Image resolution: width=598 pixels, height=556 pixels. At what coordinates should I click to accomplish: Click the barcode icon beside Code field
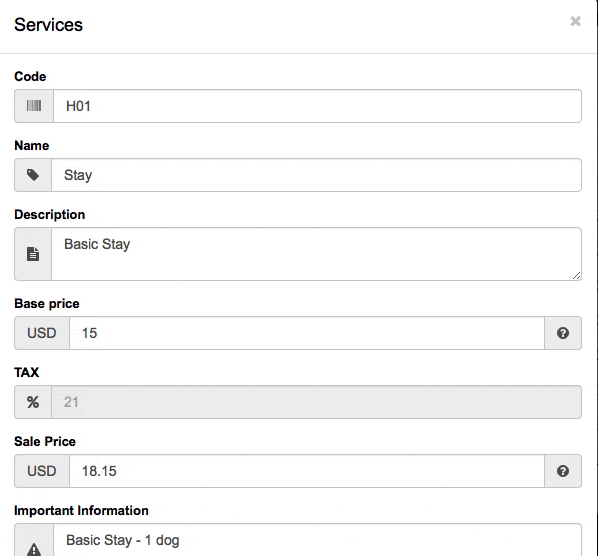coord(34,106)
